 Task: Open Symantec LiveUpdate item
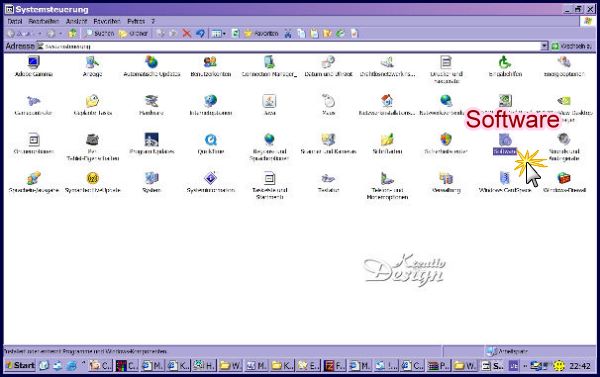click(92, 183)
